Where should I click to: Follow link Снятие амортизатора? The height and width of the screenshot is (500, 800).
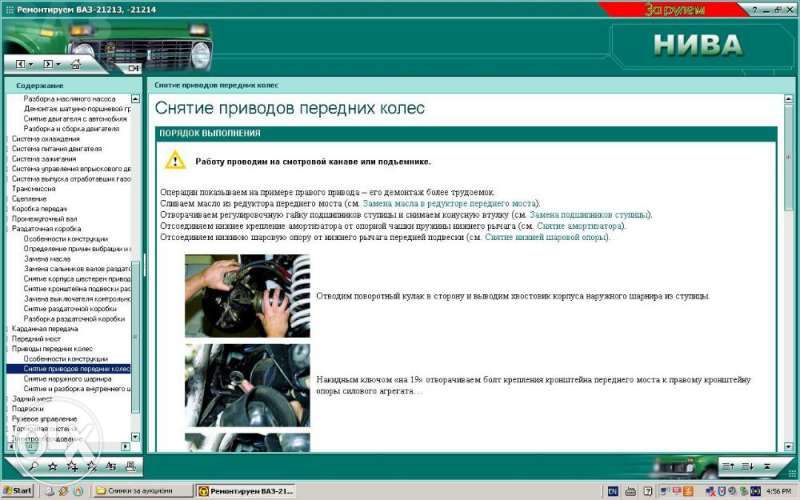(x=580, y=226)
